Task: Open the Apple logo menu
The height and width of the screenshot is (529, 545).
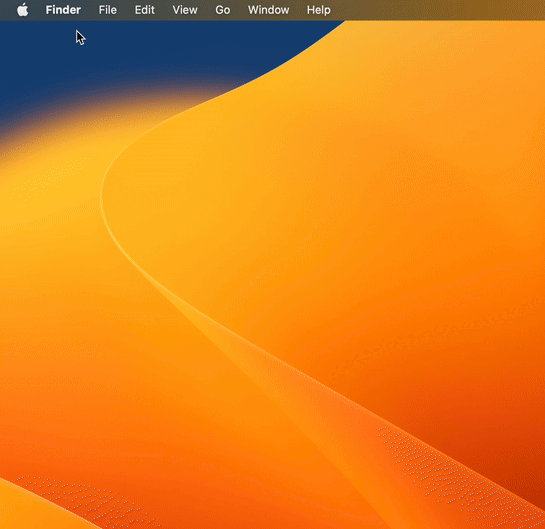Action: pyautogui.click(x=23, y=10)
